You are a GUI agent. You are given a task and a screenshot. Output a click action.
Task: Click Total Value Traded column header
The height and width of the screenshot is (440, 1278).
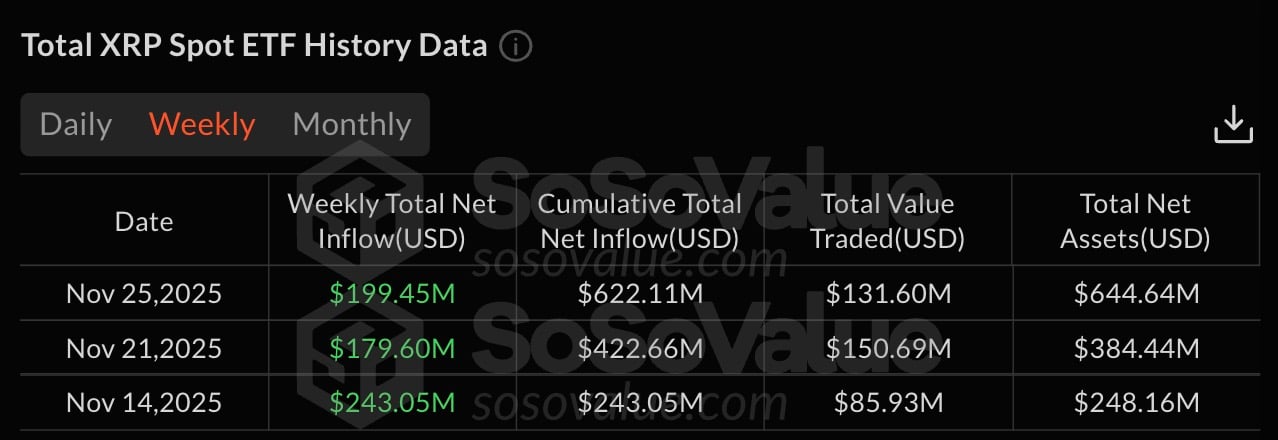(887, 221)
